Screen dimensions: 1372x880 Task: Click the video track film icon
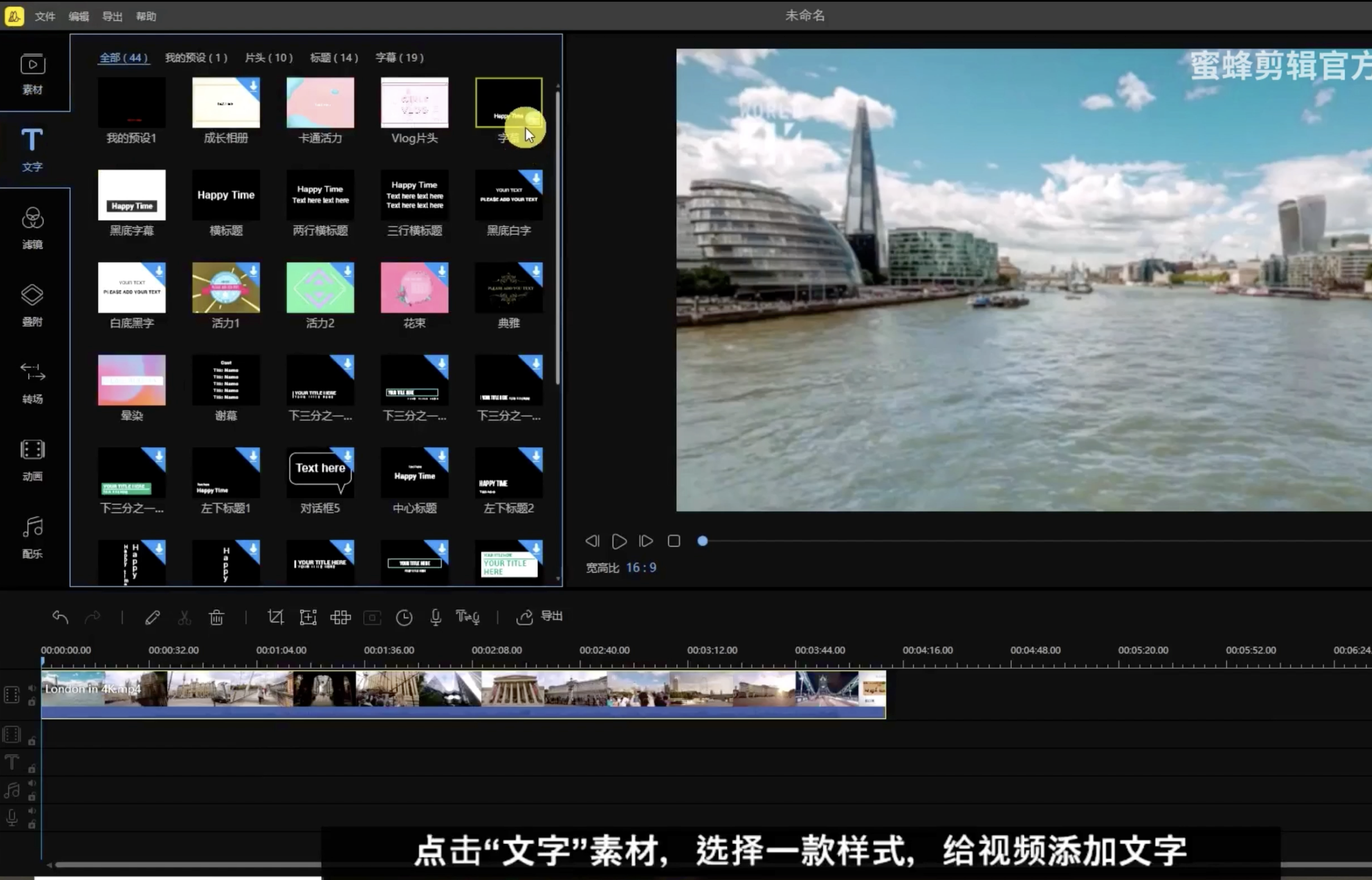pos(12,694)
